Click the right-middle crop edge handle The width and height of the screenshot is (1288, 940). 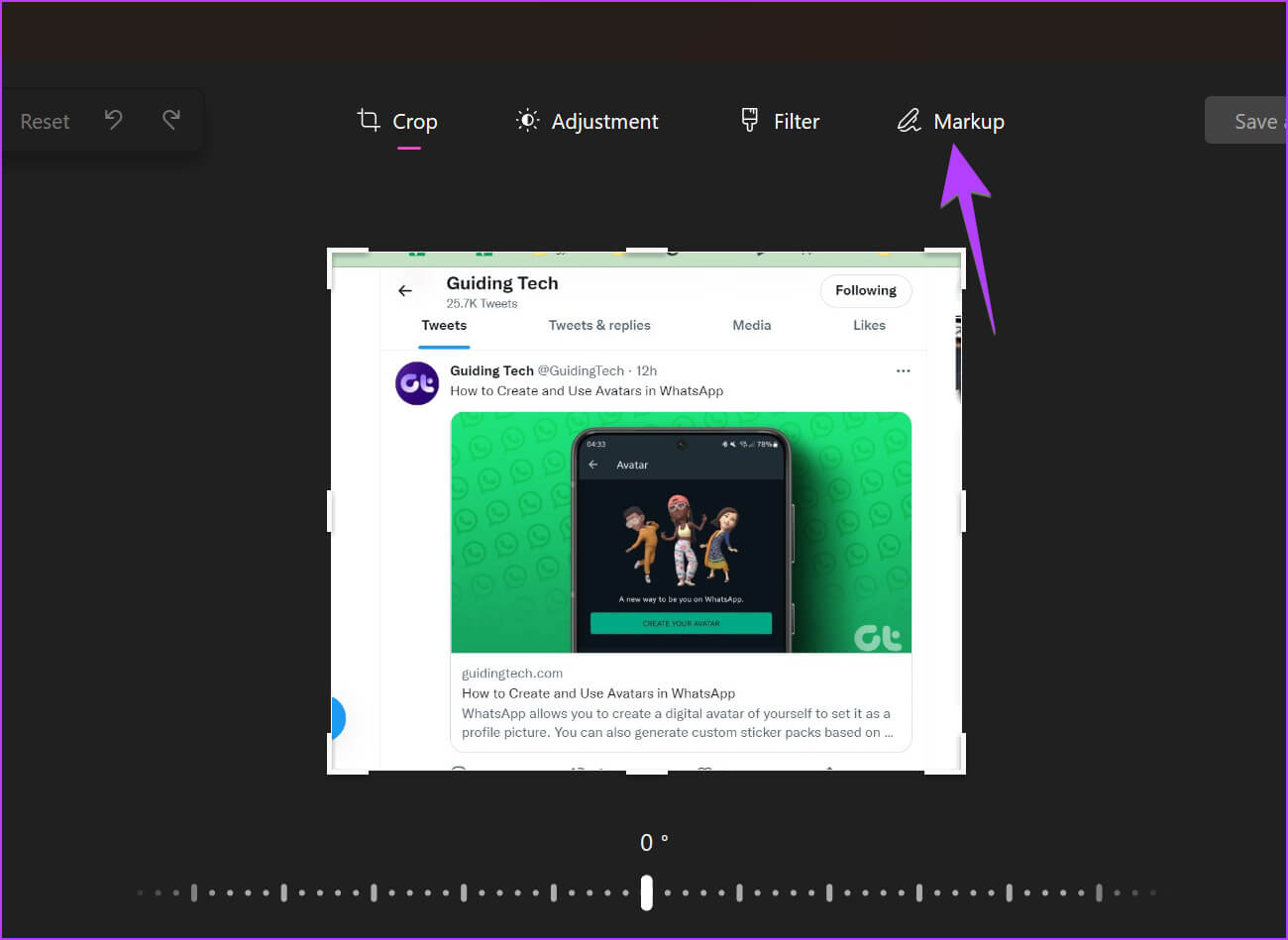[962, 512]
